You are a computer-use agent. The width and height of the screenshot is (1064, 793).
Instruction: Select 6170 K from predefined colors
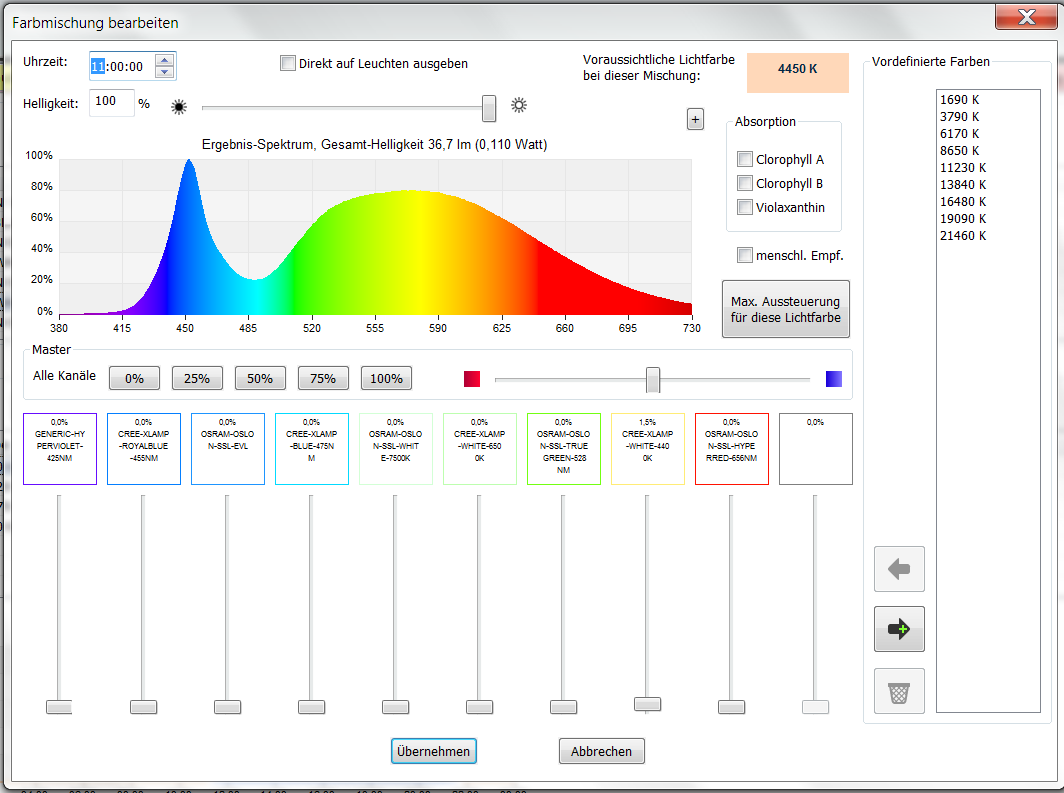pyautogui.click(x=960, y=133)
